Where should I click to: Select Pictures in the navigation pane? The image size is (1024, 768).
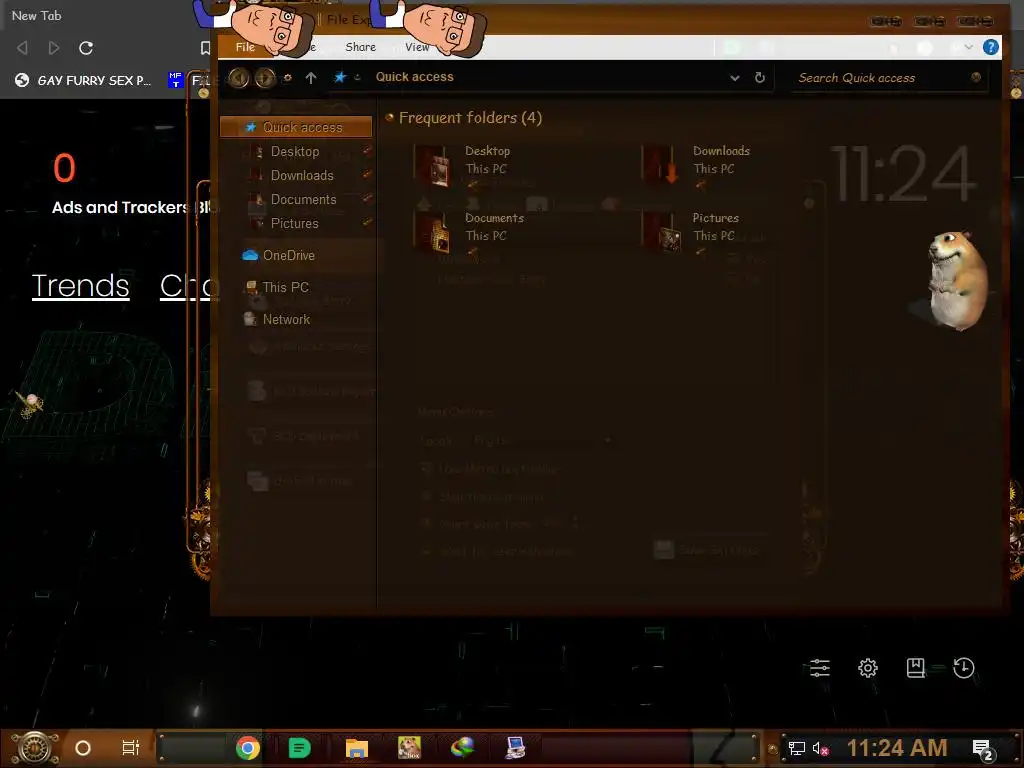pos(295,223)
